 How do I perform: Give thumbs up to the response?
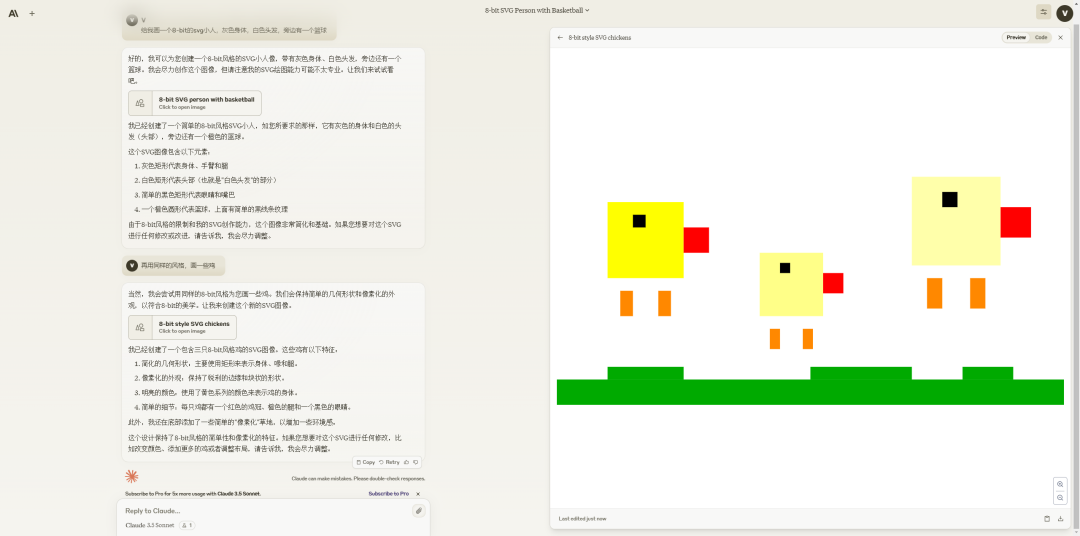click(x=407, y=462)
